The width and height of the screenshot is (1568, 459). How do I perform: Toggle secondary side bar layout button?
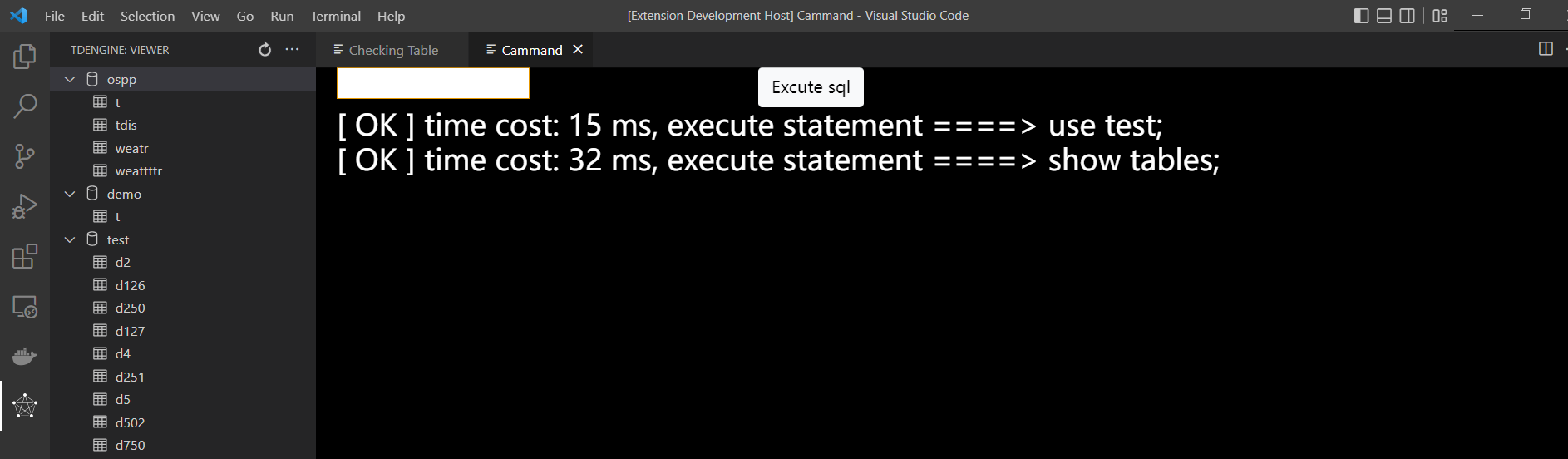(x=1407, y=16)
